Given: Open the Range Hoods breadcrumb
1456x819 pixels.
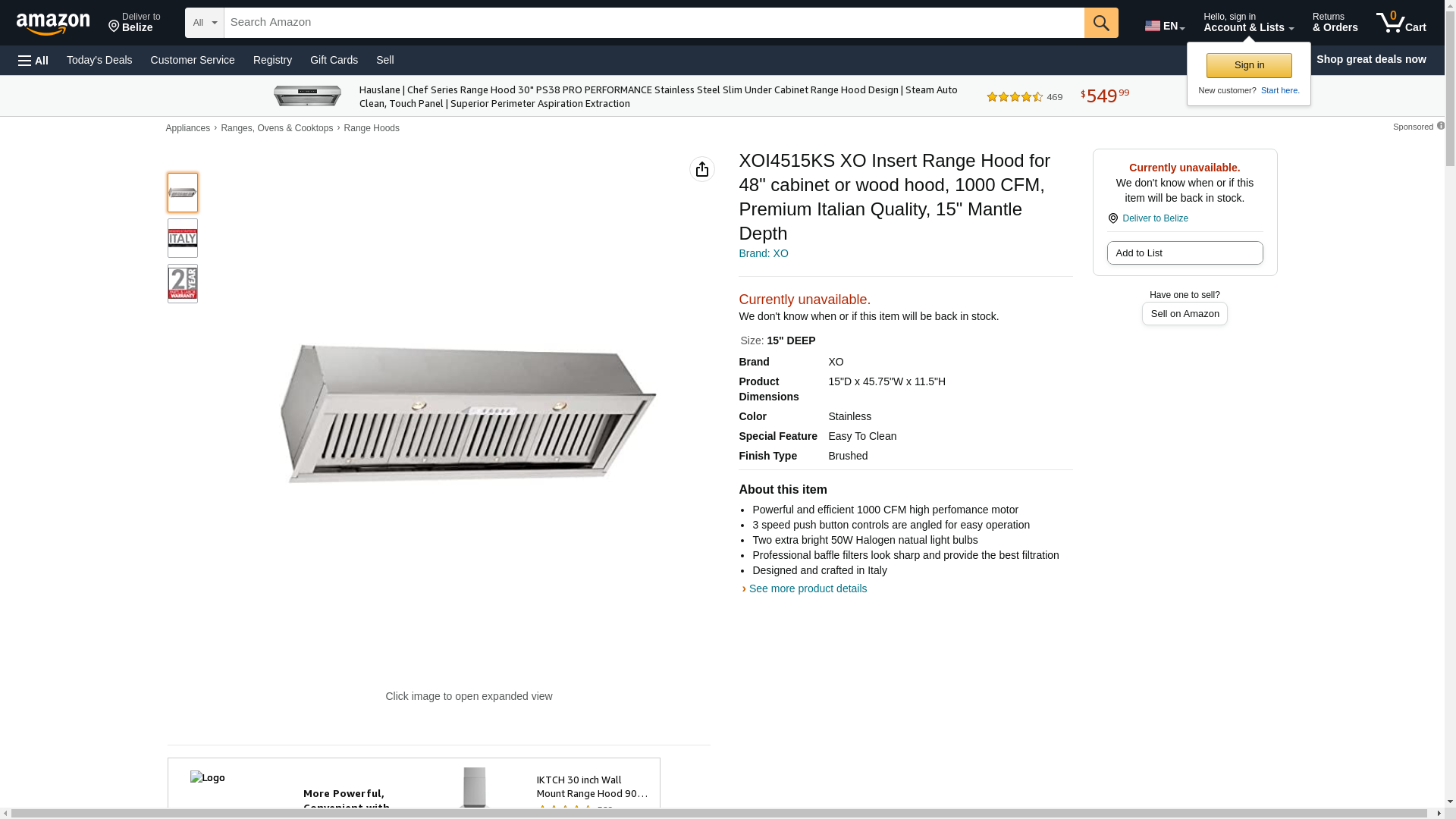Looking at the screenshot, I should [371, 128].
